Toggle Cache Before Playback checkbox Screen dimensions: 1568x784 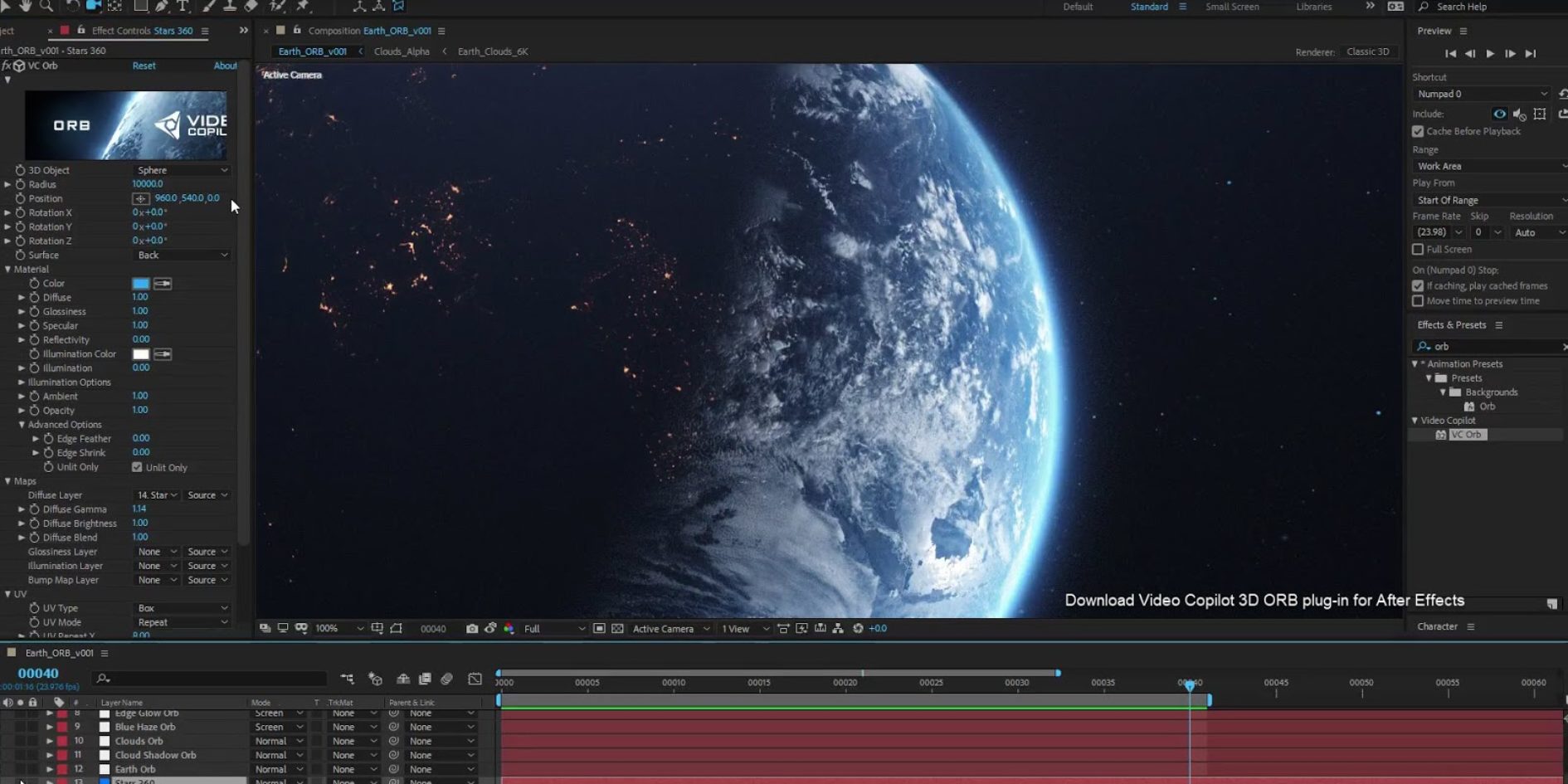1418,132
